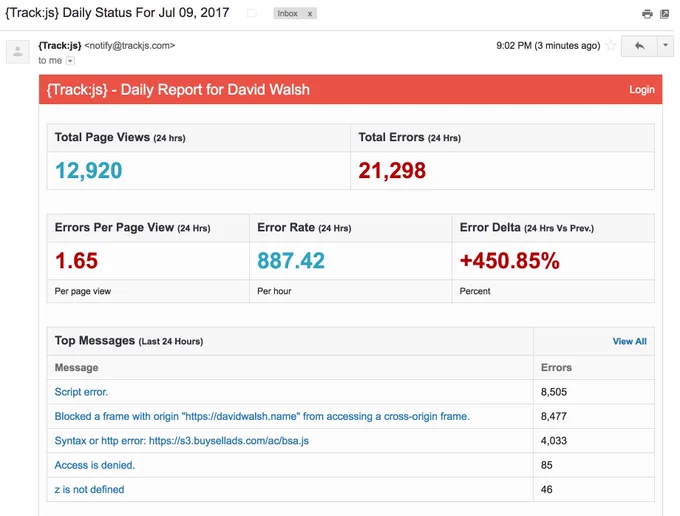Open the 'z is not defined' message
This screenshot has height=516, width=680.
coord(89,490)
